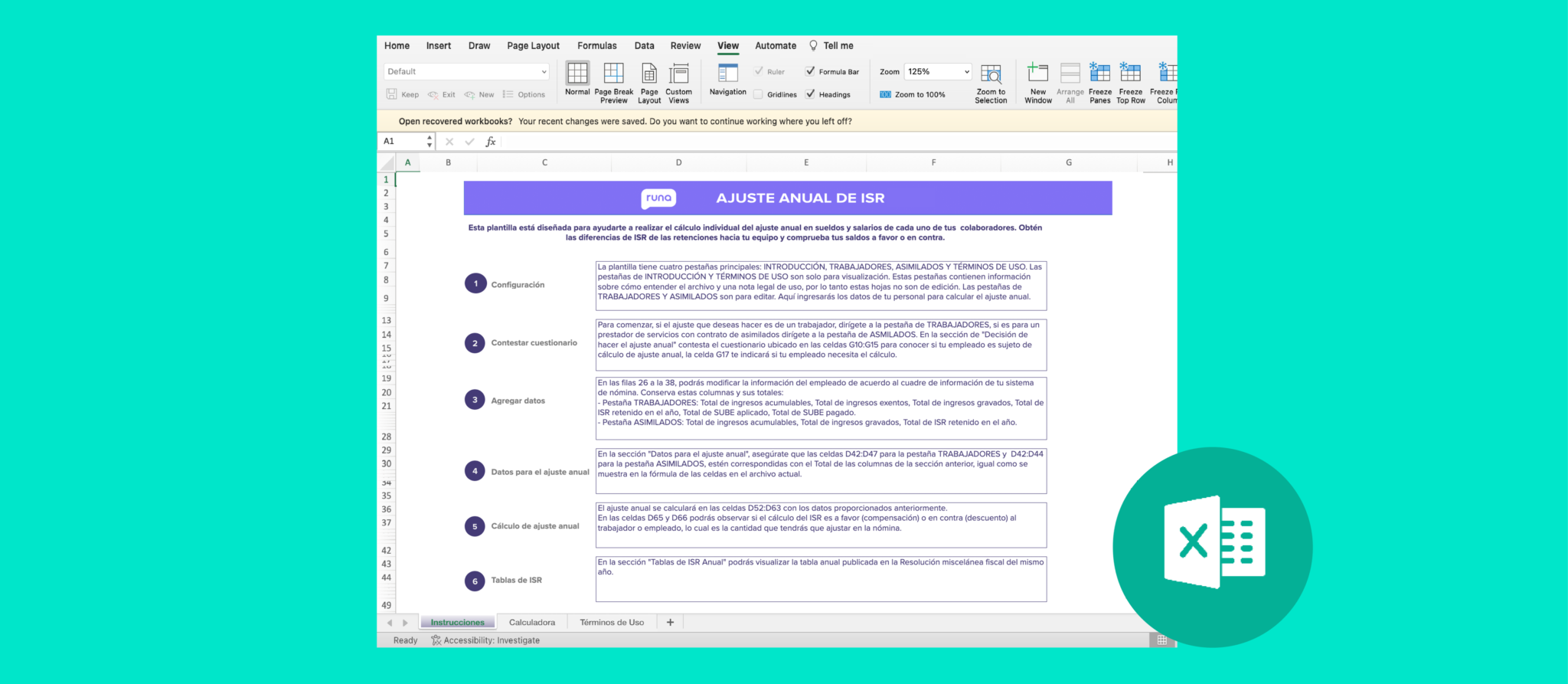Click the AJUSTE ANUAL DE ISR title banner
1568x684 pixels.
pyautogui.click(x=788, y=198)
